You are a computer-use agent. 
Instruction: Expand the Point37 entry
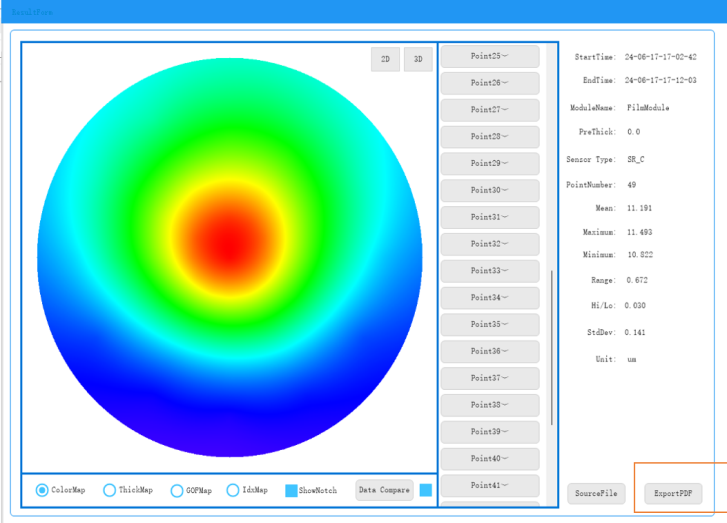pyautogui.click(x=490, y=378)
